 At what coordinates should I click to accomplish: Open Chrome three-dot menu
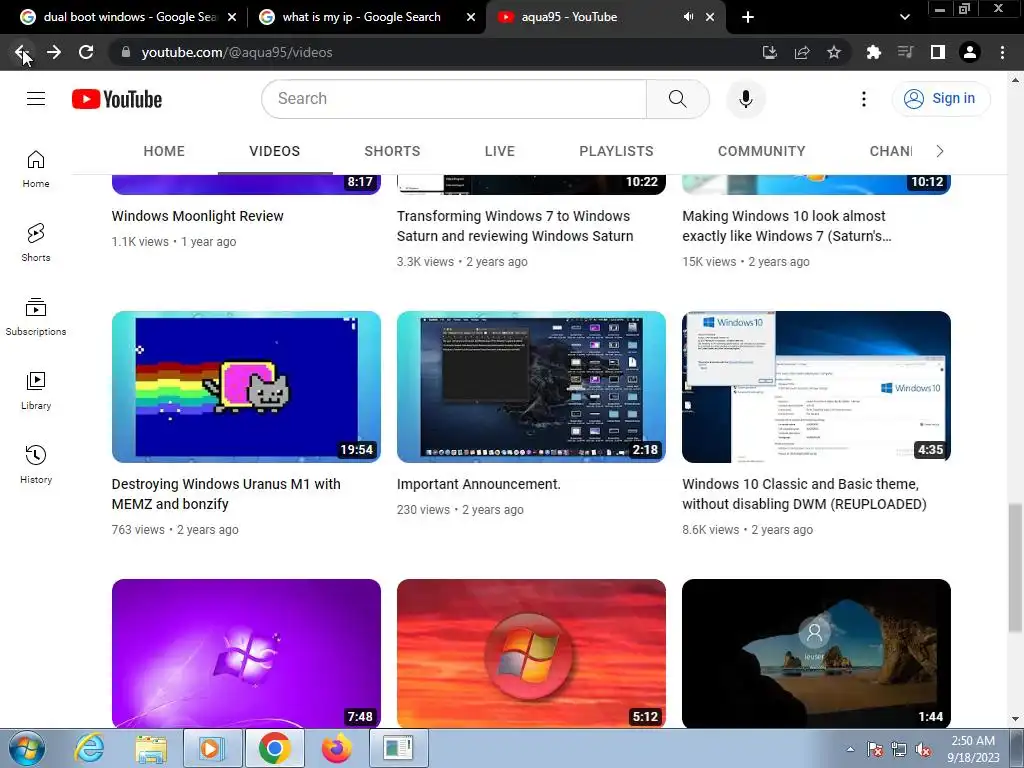(1002, 52)
